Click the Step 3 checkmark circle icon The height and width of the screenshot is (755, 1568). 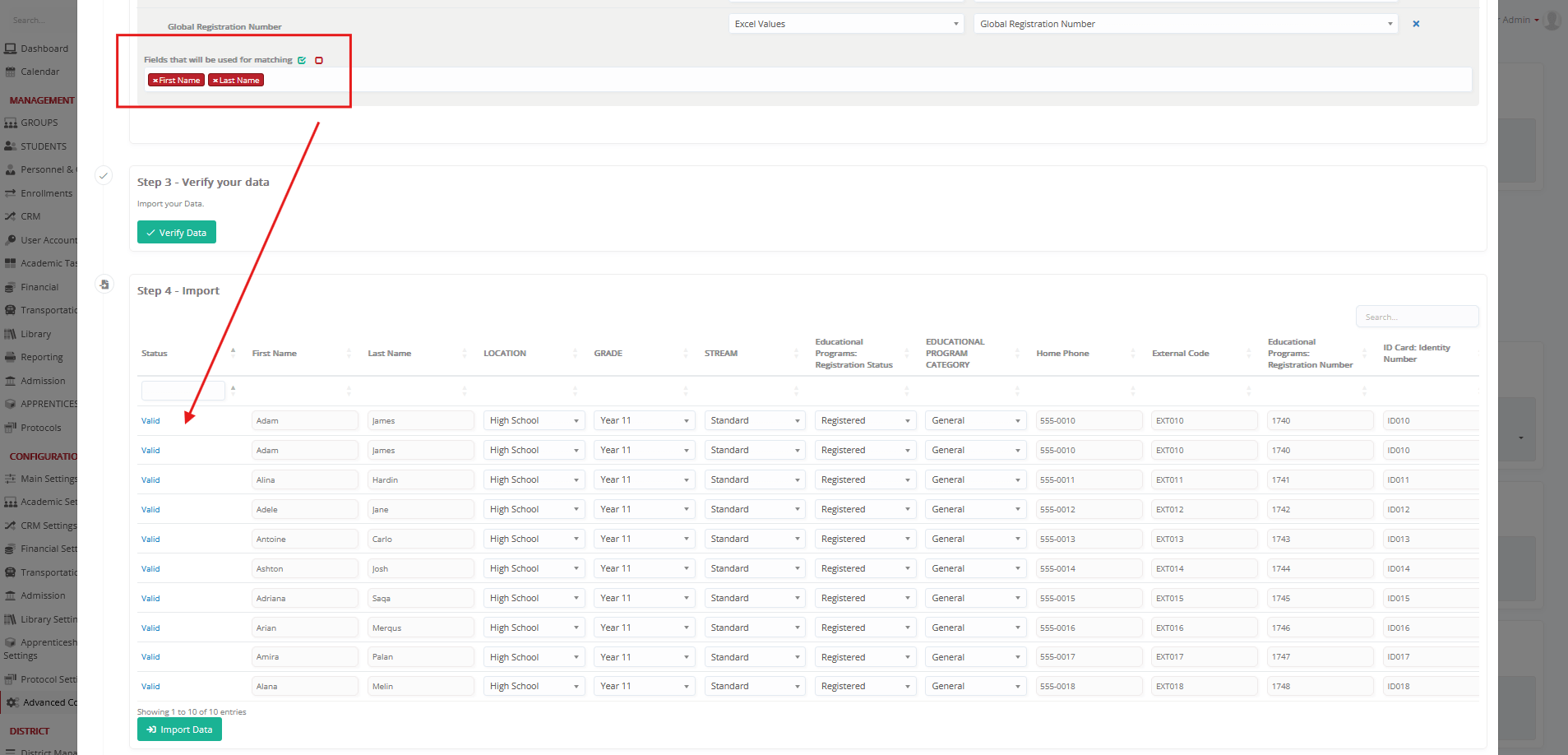coord(104,175)
